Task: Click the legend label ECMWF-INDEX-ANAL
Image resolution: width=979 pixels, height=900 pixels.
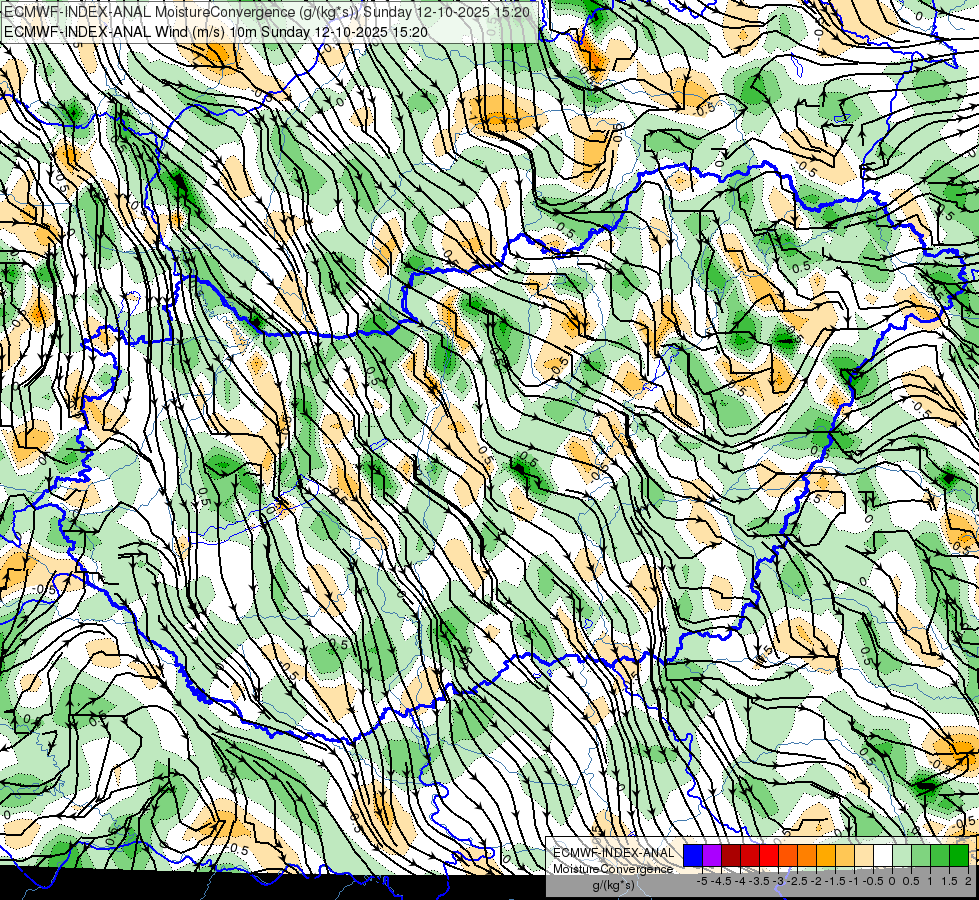Action: tap(613, 853)
